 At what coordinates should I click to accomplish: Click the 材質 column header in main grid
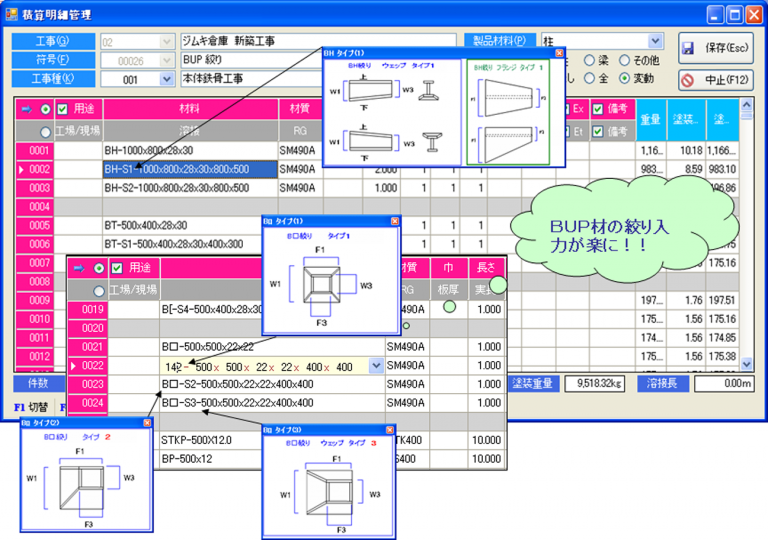pyautogui.click(x=300, y=109)
